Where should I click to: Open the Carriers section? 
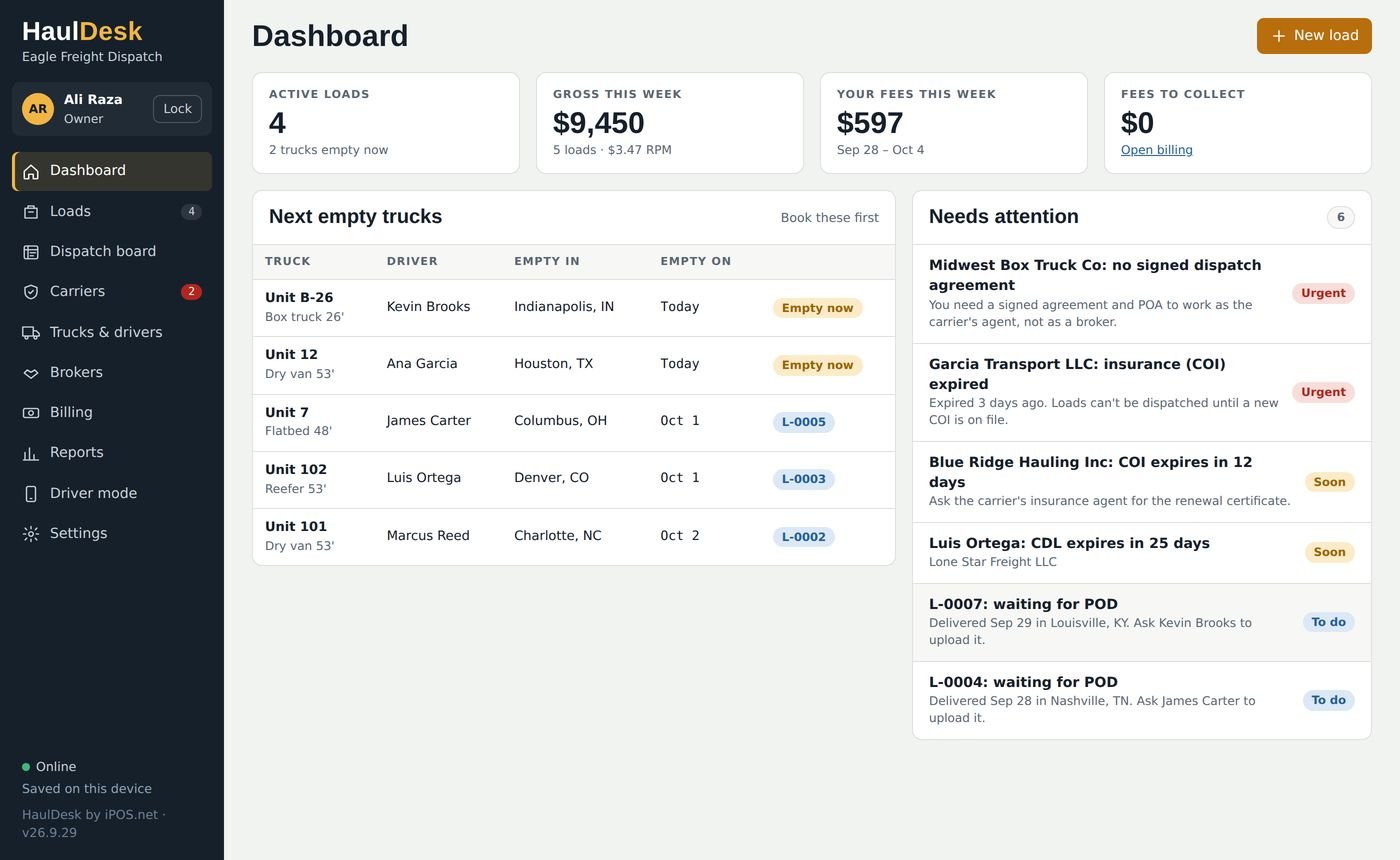pos(112,291)
